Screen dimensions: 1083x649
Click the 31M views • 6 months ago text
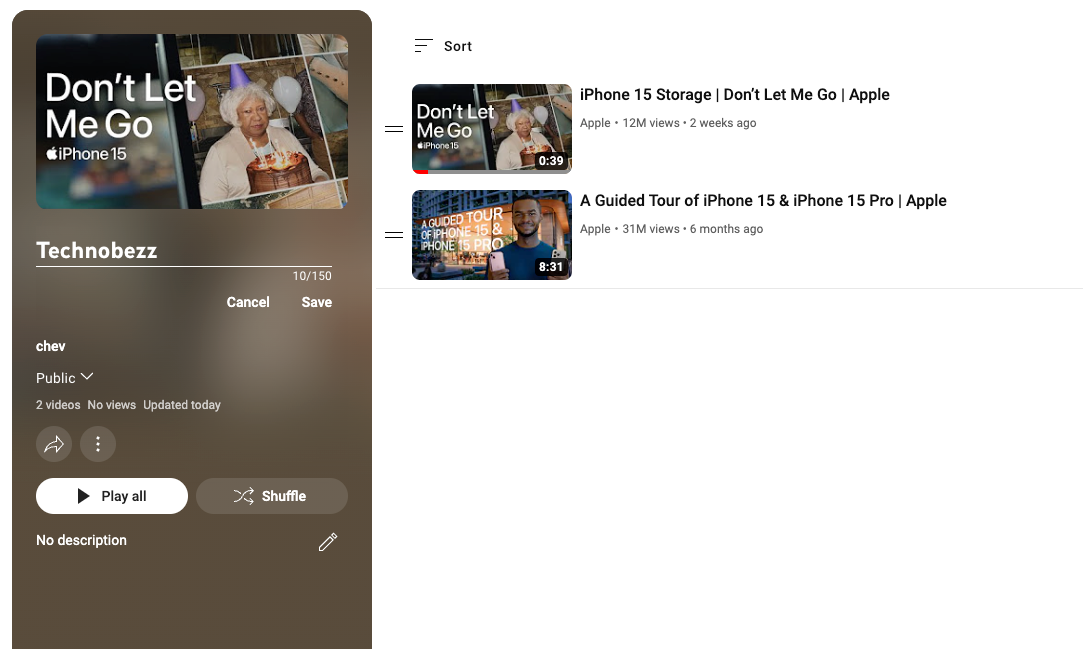tap(693, 229)
